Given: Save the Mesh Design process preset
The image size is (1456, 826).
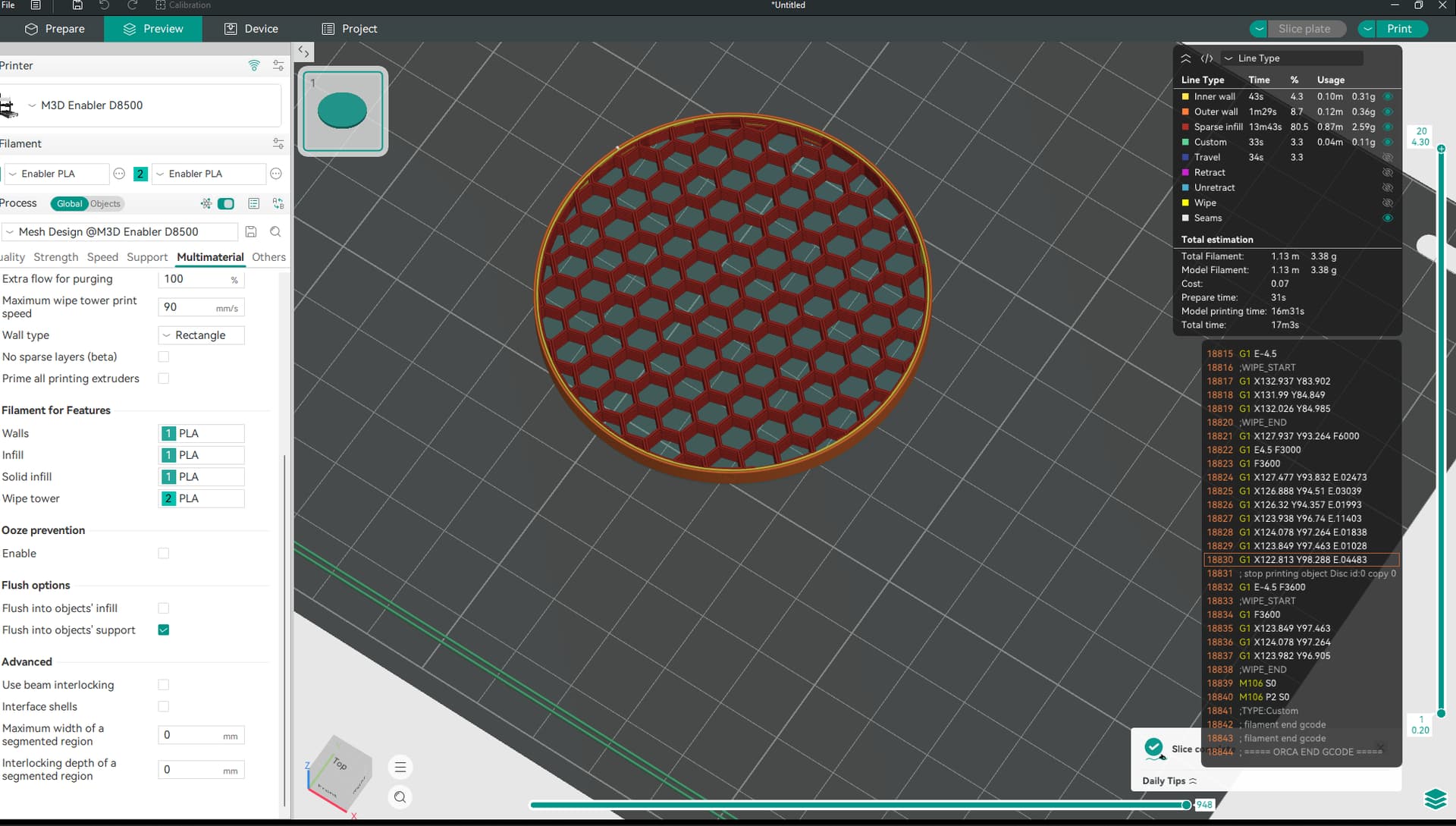Looking at the screenshot, I should pyautogui.click(x=251, y=231).
